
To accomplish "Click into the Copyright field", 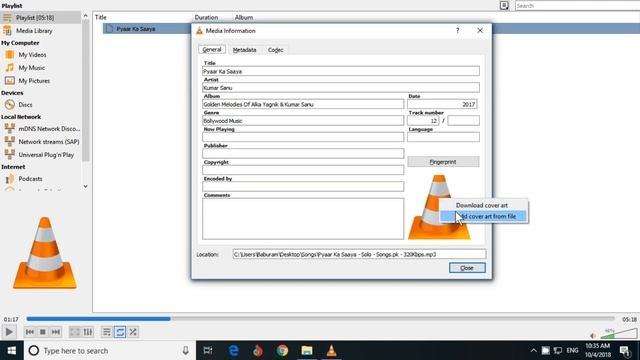I will pyautogui.click(x=303, y=170).
